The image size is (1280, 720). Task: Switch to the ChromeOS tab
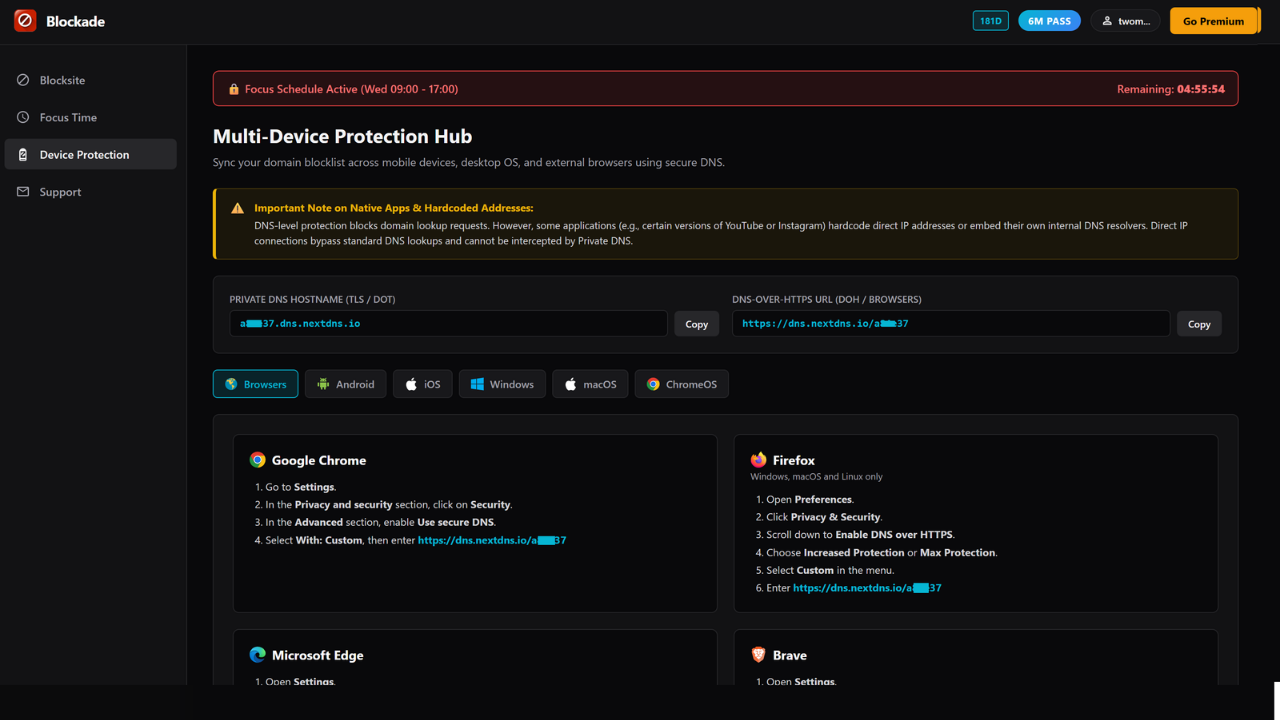point(682,384)
